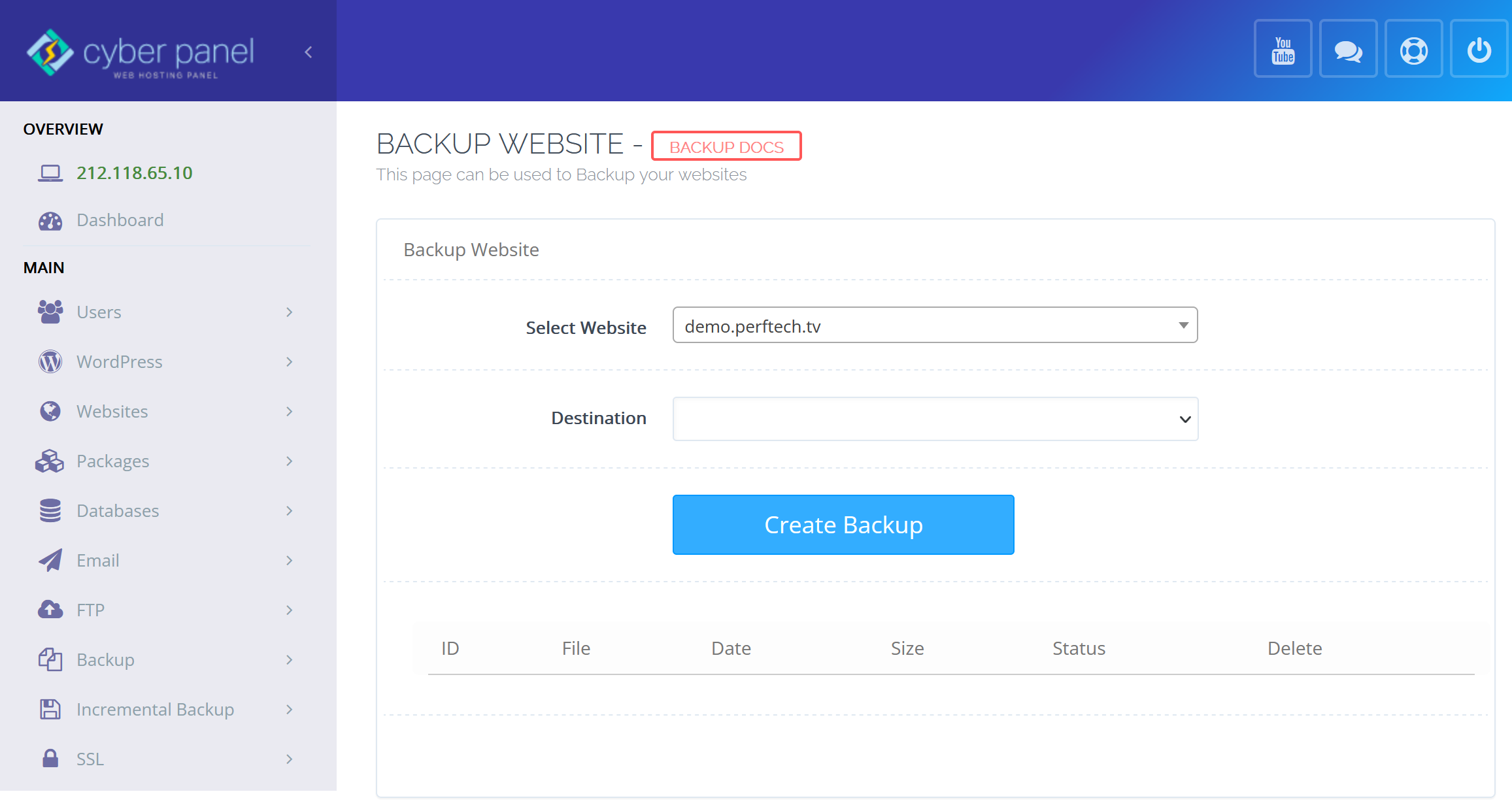1512x811 pixels.
Task: Open the FTP menu item
Action: 90,610
